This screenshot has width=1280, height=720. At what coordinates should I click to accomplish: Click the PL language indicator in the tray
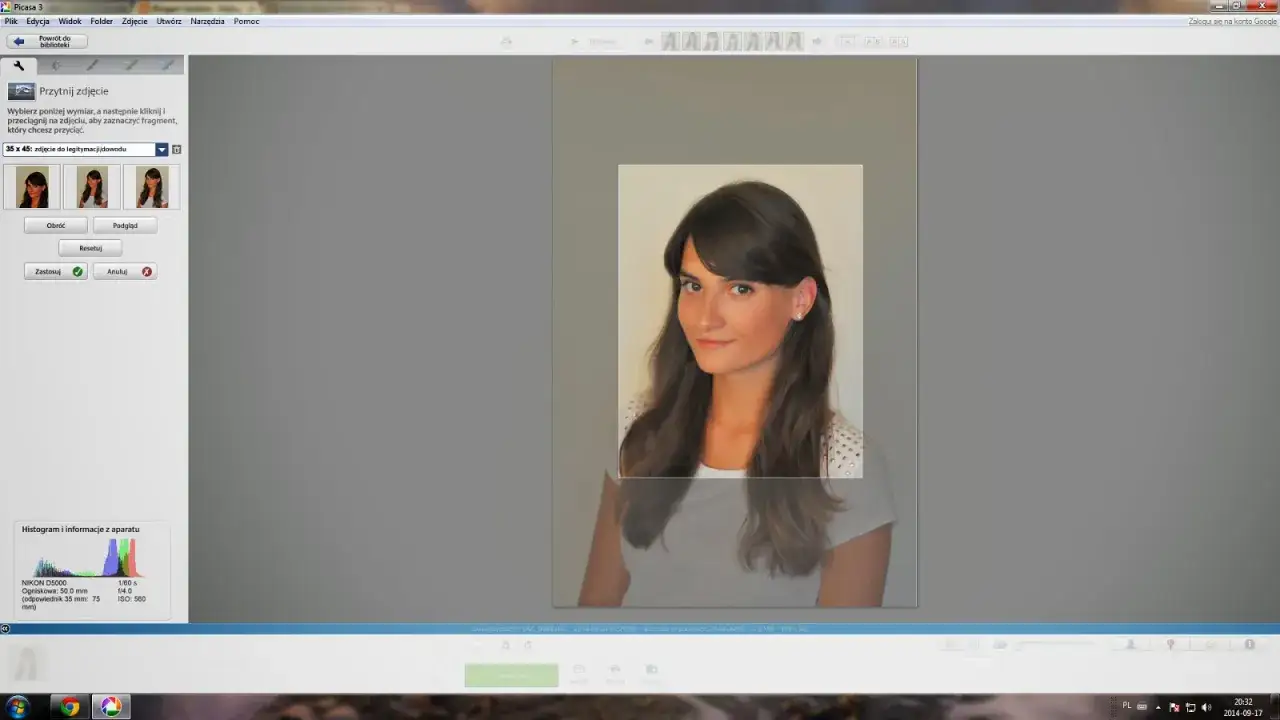[1126, 707]
